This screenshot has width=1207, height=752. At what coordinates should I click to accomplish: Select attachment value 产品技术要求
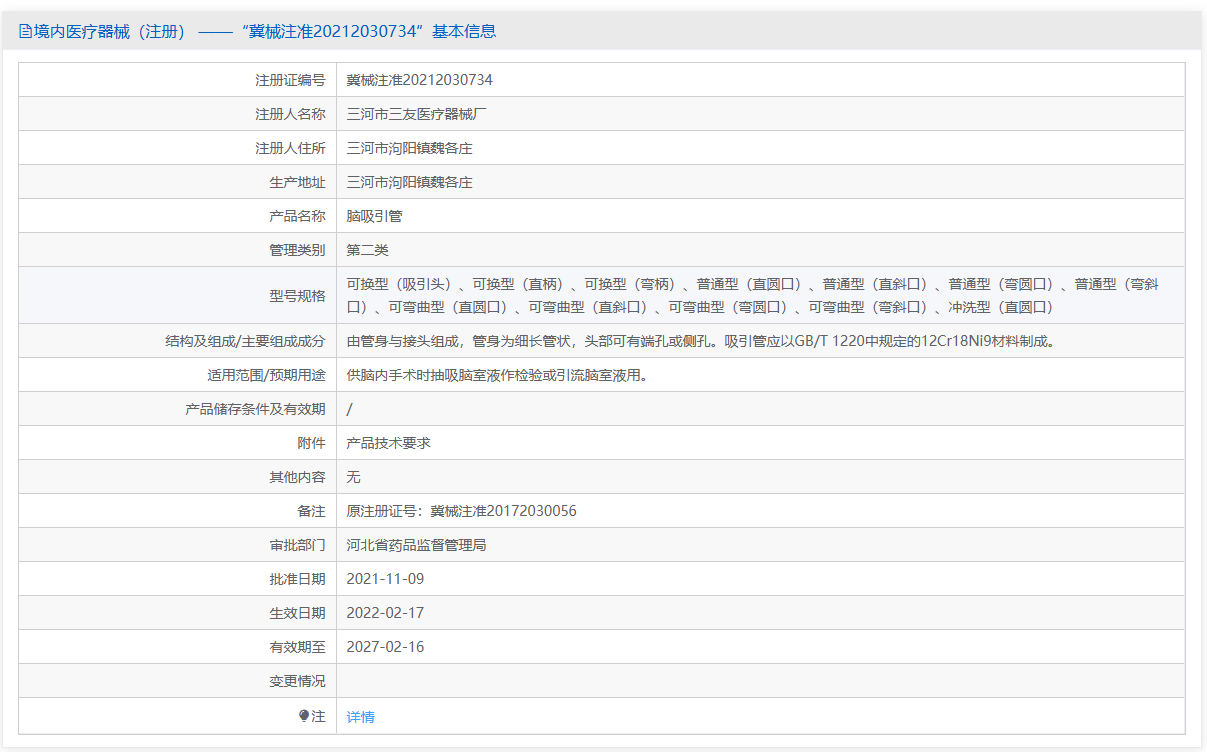[388, 443]
